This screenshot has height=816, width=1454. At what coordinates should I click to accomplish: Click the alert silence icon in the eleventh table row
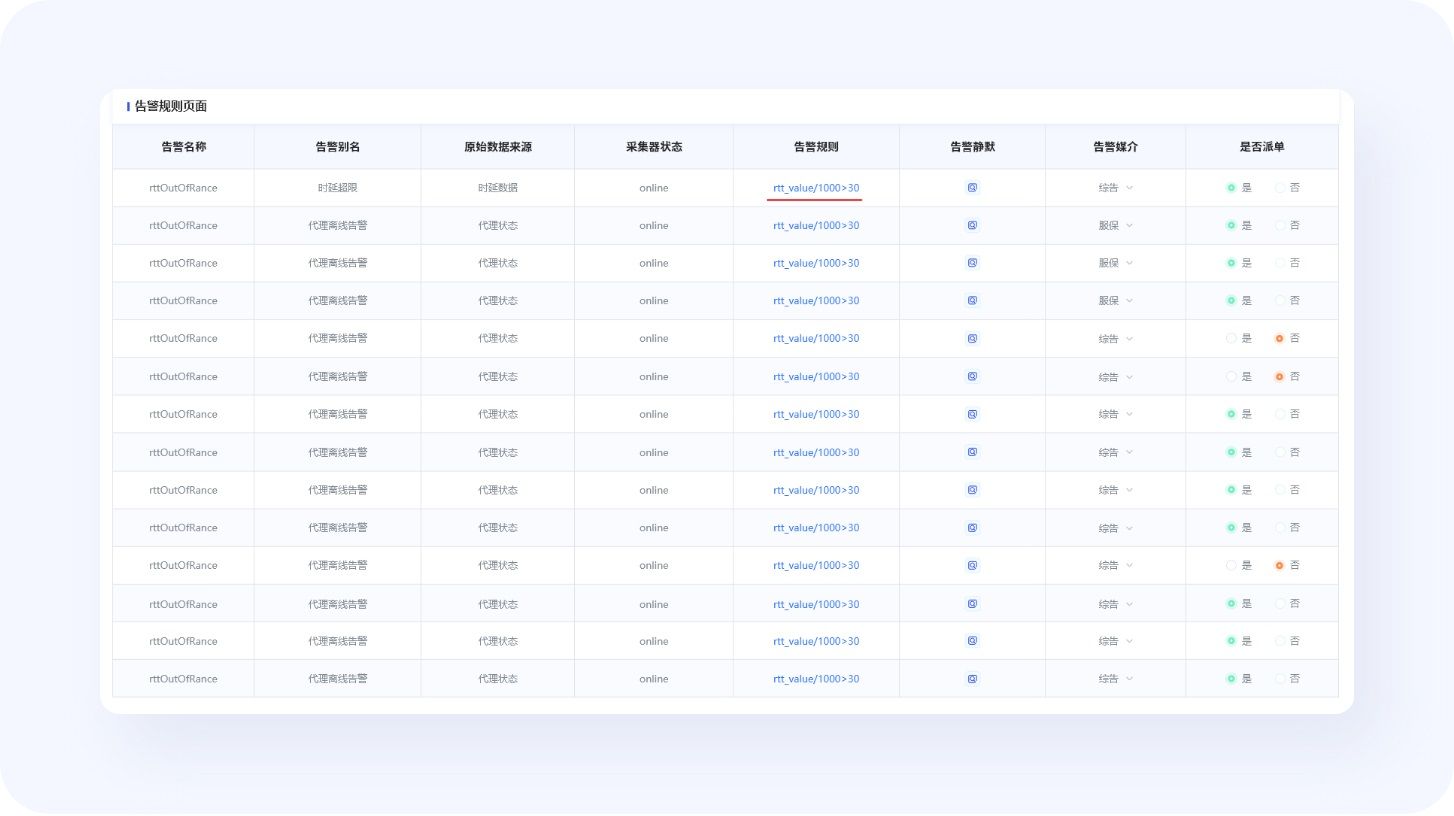pyautogui.click(x=972, y=565)
